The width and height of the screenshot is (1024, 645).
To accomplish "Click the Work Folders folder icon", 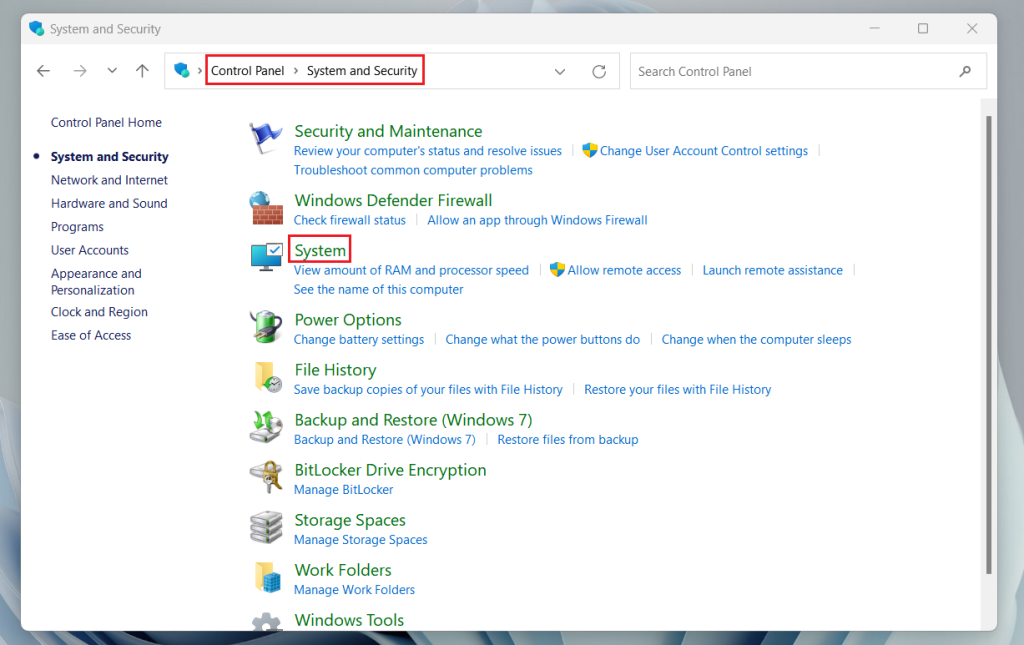I will pos(265,574).
